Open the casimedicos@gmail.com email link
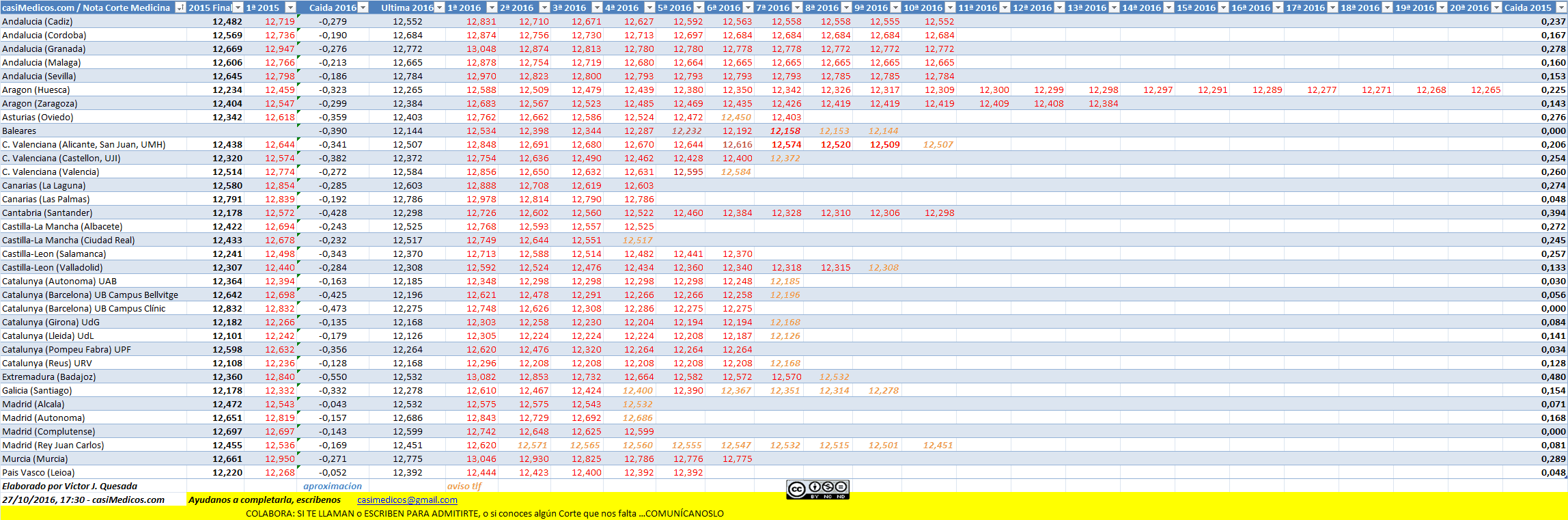 click(407, 500)
